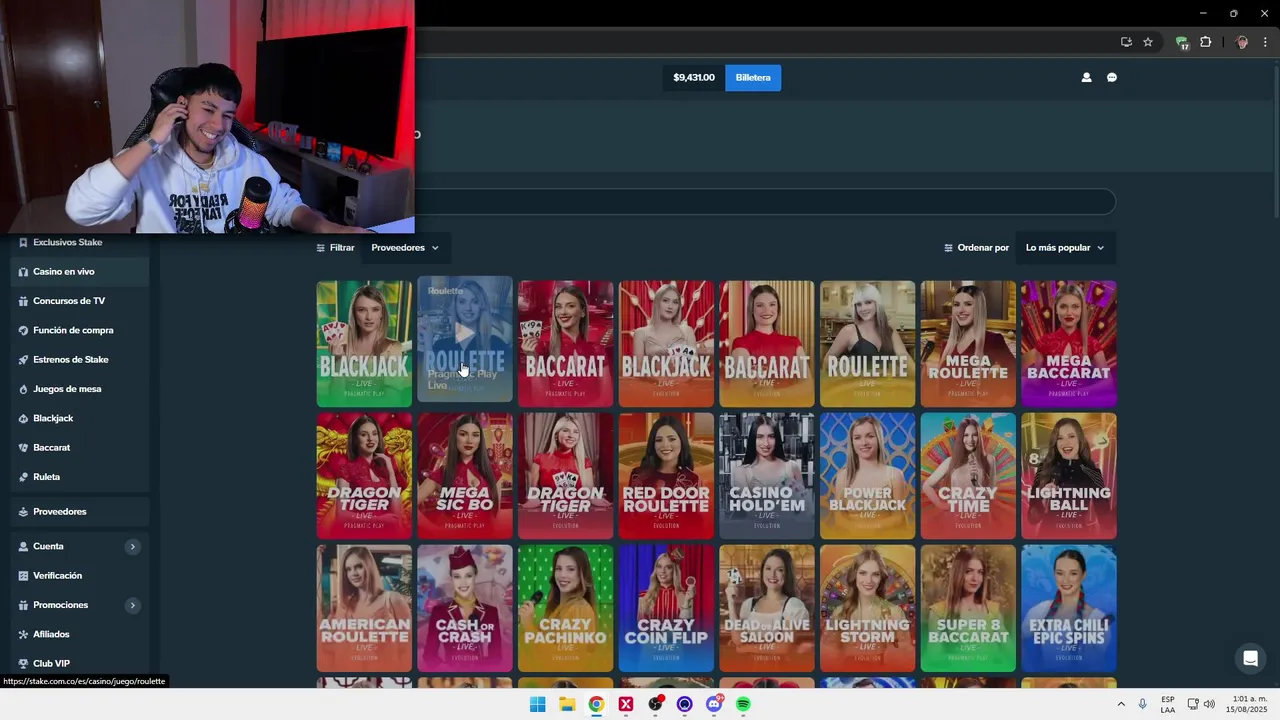Click the install app icon in address bar
The height and width of the screenshot is (720, 1280).
1126,42
